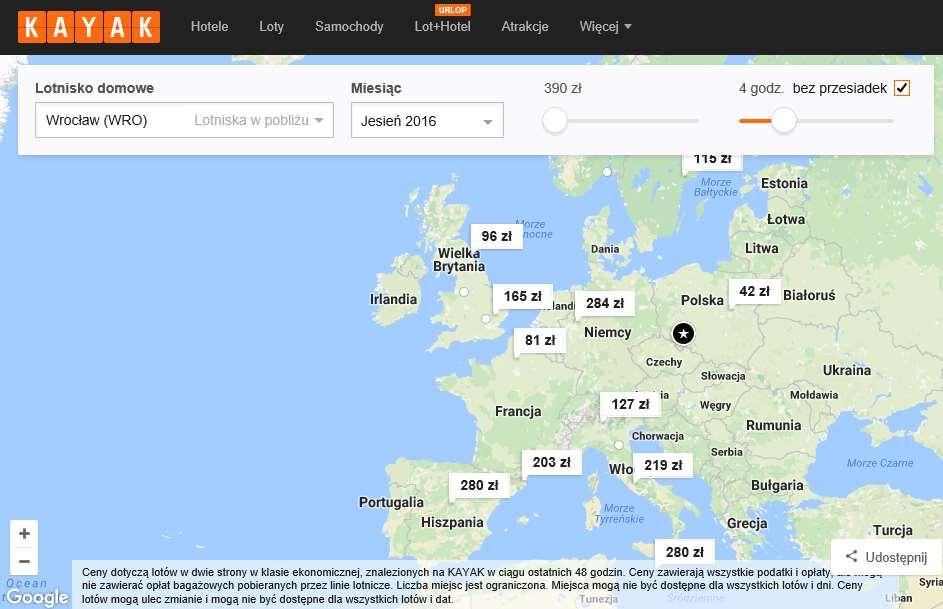943x609 pixels.
Task: Click the white dot marker in Sweden
Action: [607, 172]
